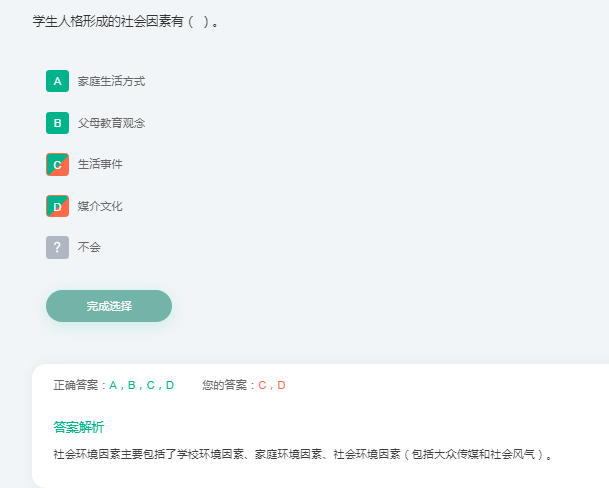The image size is (609, 488).
Task: Toggle option D letter badge
Action: [57, 206]
